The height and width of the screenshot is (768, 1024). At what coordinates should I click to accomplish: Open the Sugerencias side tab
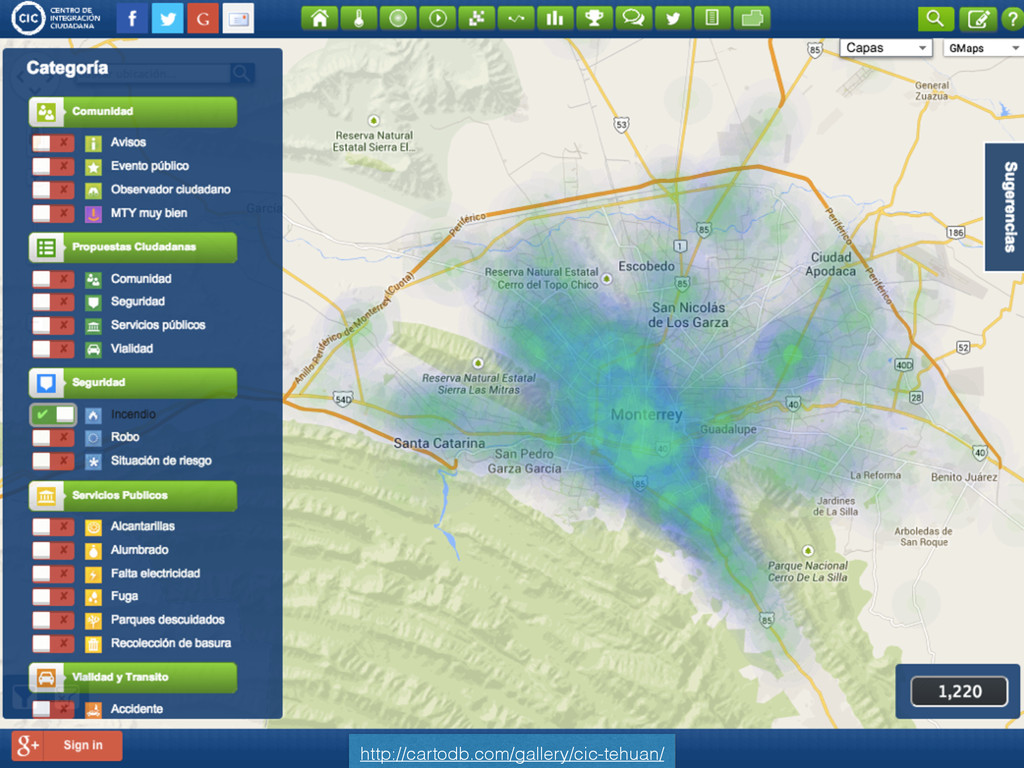pos(1006,206)
